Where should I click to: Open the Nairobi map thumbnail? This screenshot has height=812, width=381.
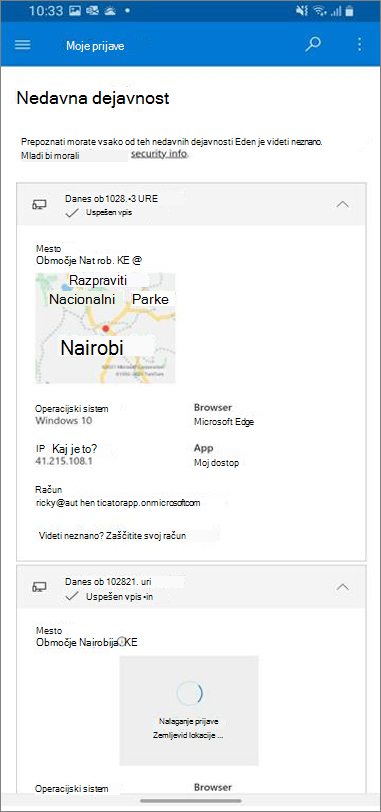(105, 328)
